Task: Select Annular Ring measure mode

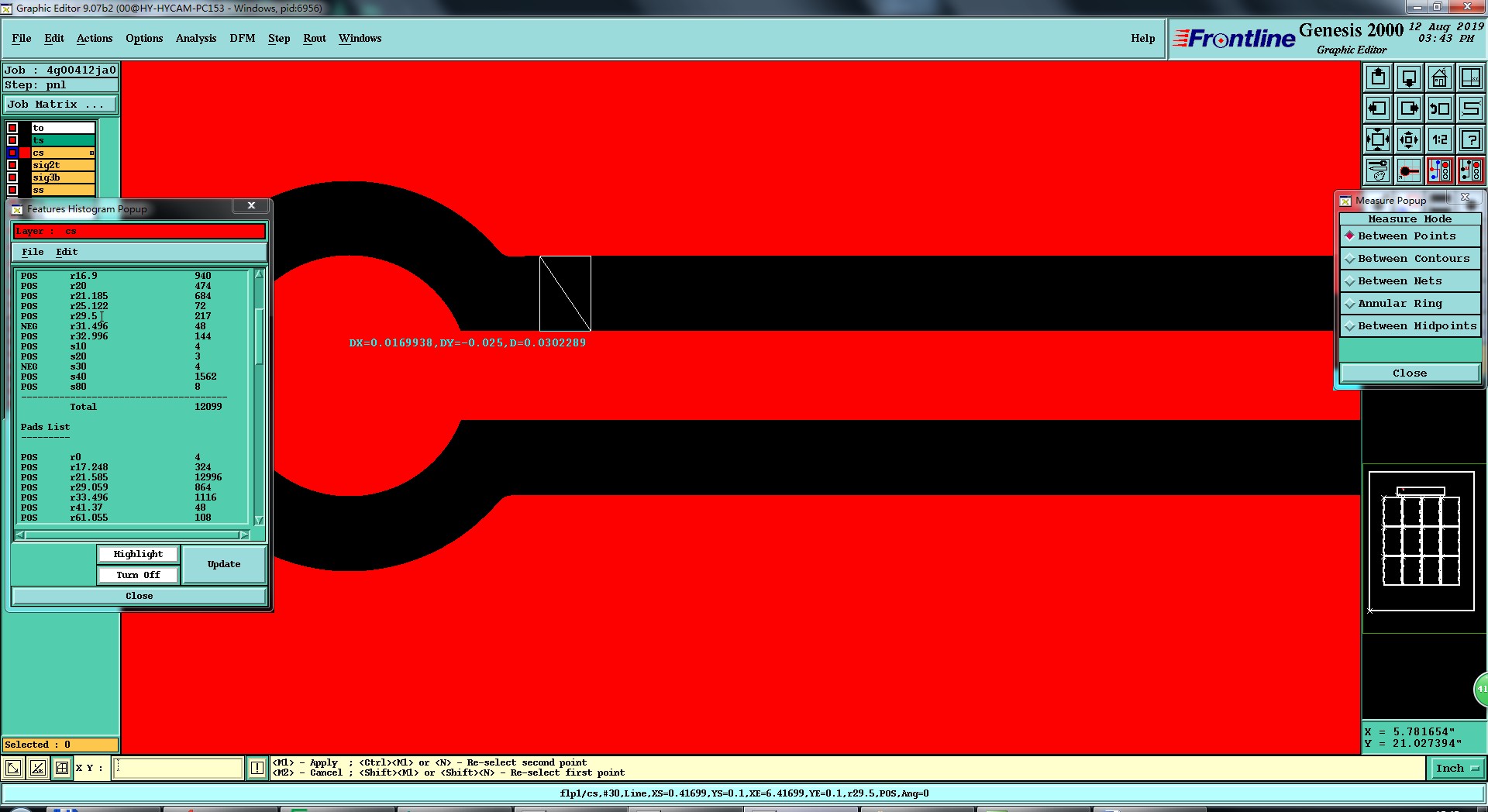Action: coord(1410,304)
